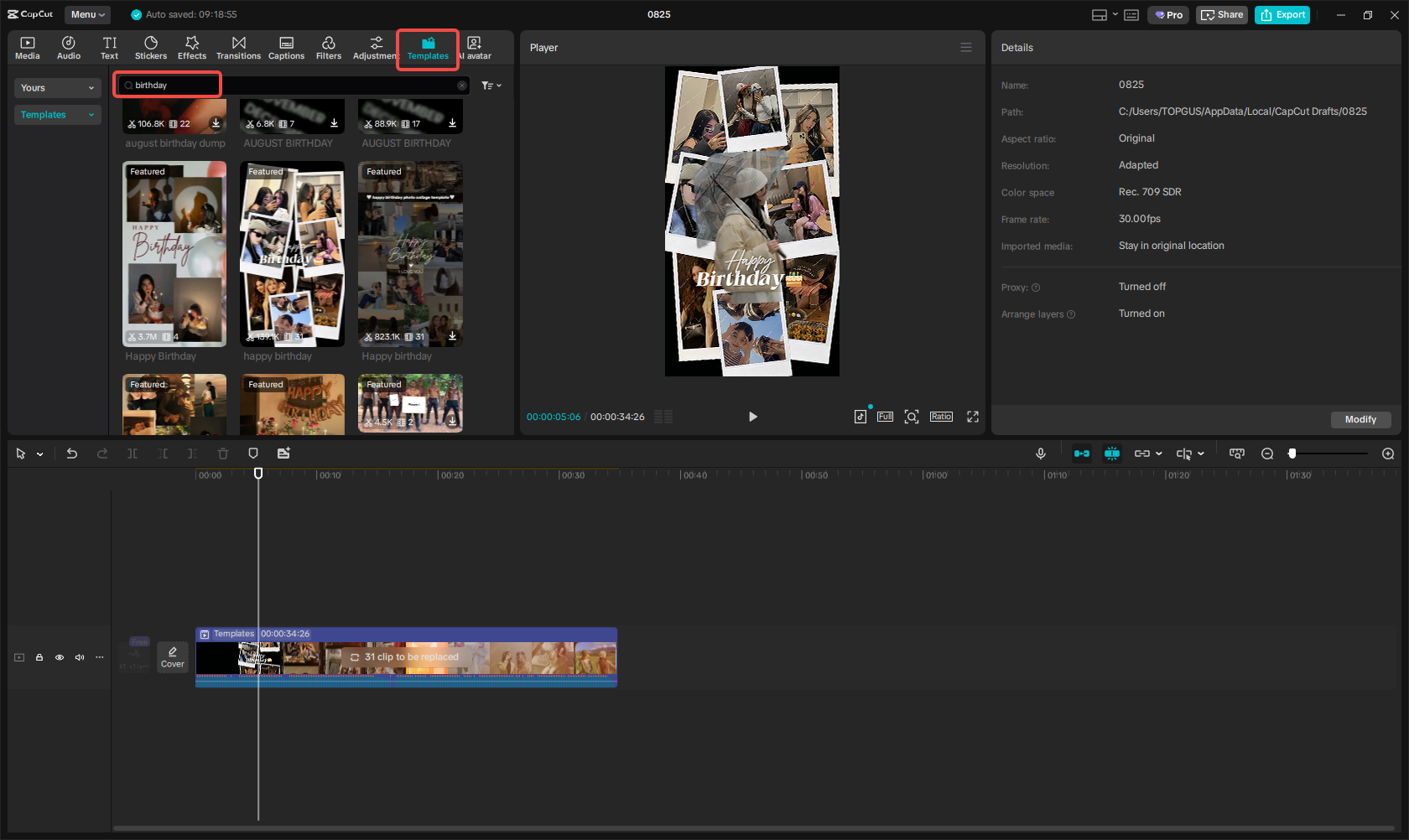The image size is (1409, 840).
Task: Switch to the Captions tab
Action: pos(286,47)
